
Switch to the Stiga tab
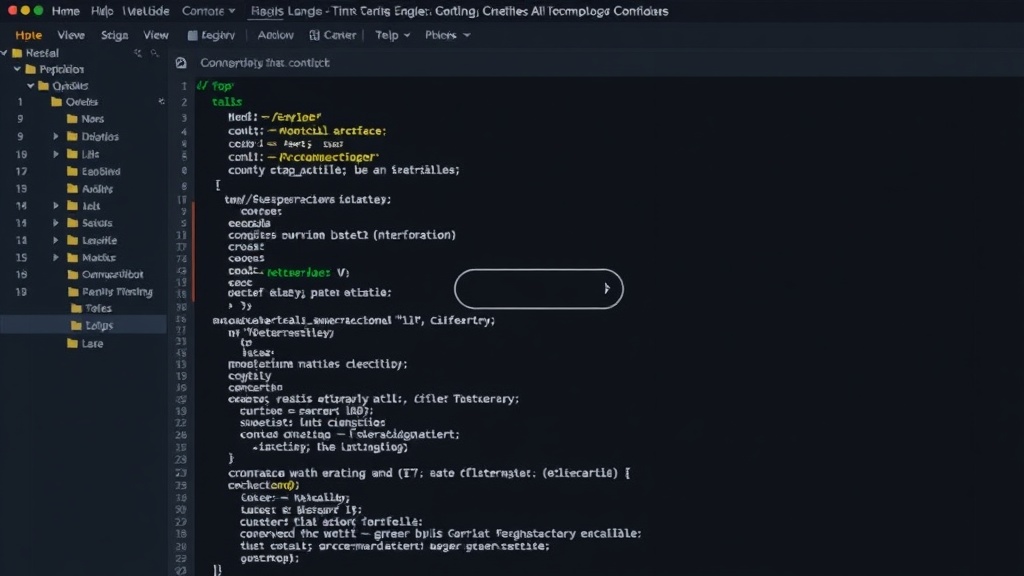pos(114,35)
